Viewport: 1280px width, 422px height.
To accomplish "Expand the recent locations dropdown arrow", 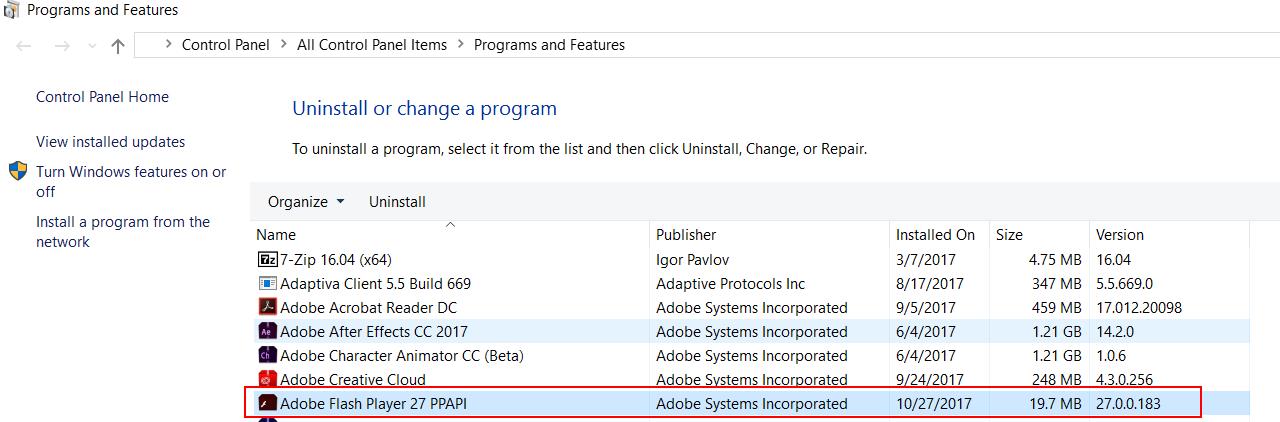I will tap(92, 46).
